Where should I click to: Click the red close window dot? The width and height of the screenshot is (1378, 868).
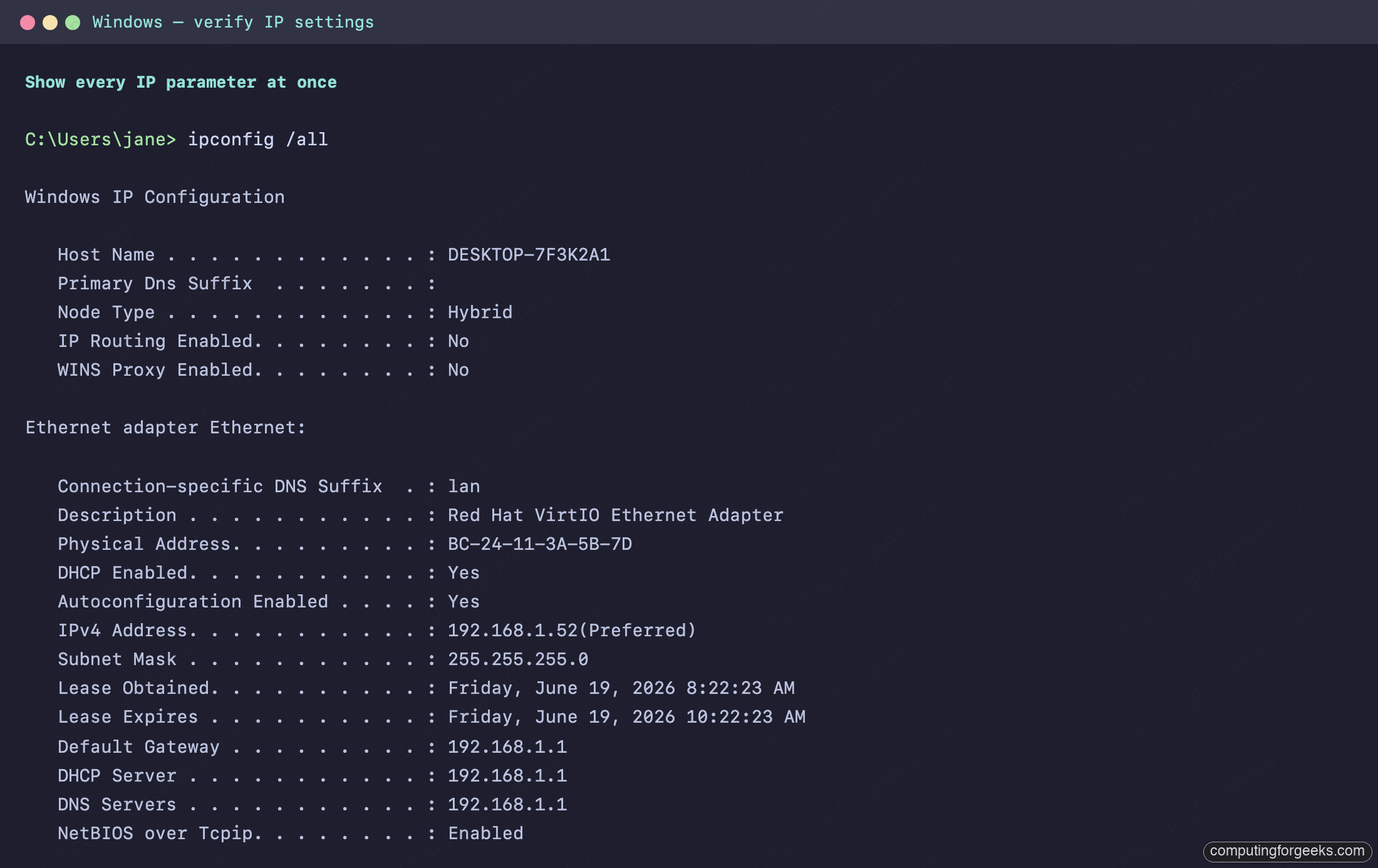(x=28, y=23)
